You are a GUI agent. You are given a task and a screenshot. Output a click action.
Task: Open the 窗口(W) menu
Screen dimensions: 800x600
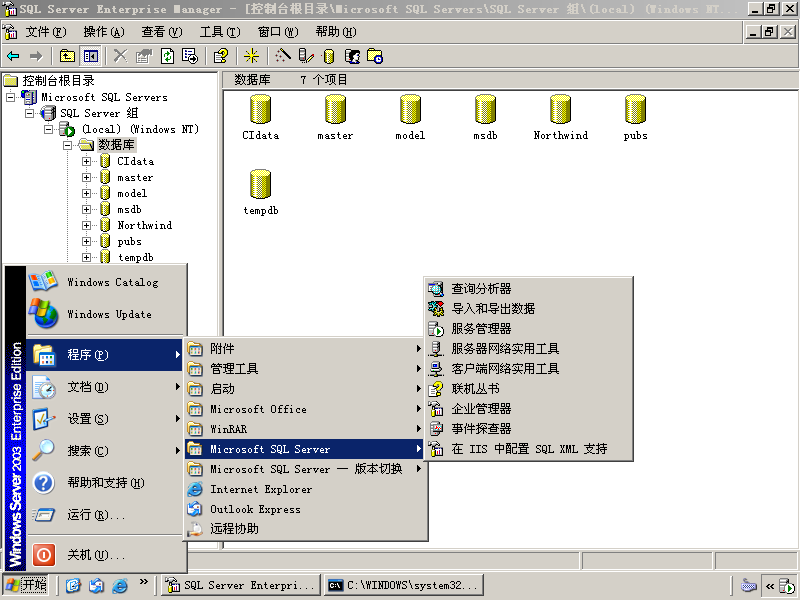(278, 32)
